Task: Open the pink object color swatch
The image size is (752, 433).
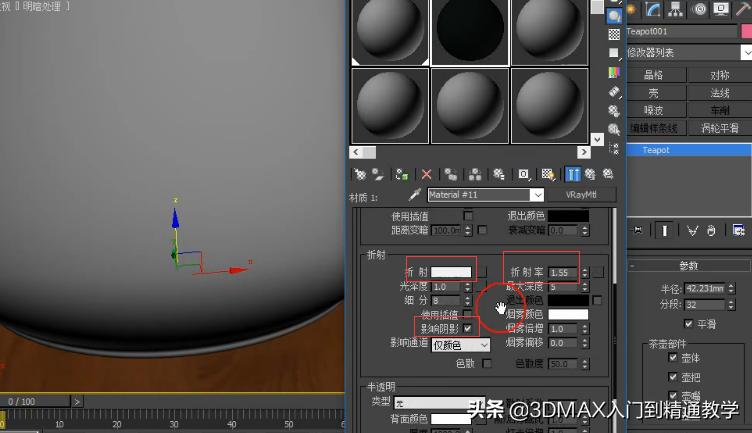Action: 747,31
